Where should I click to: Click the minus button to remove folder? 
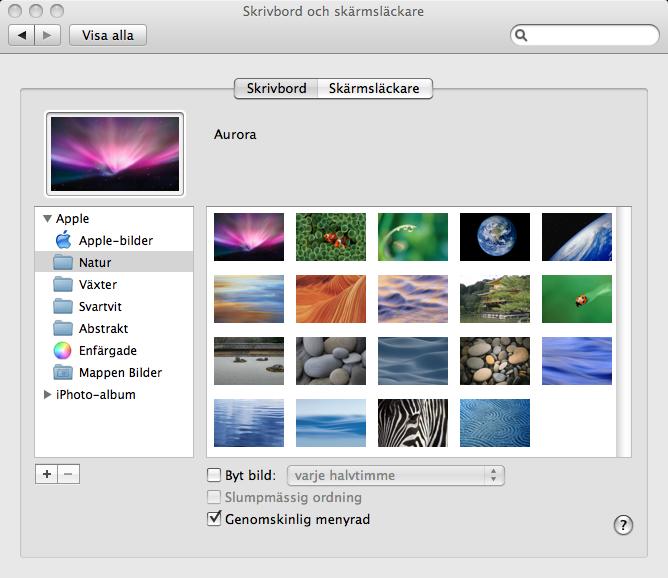pyautogui.click(x=69, y=474)
